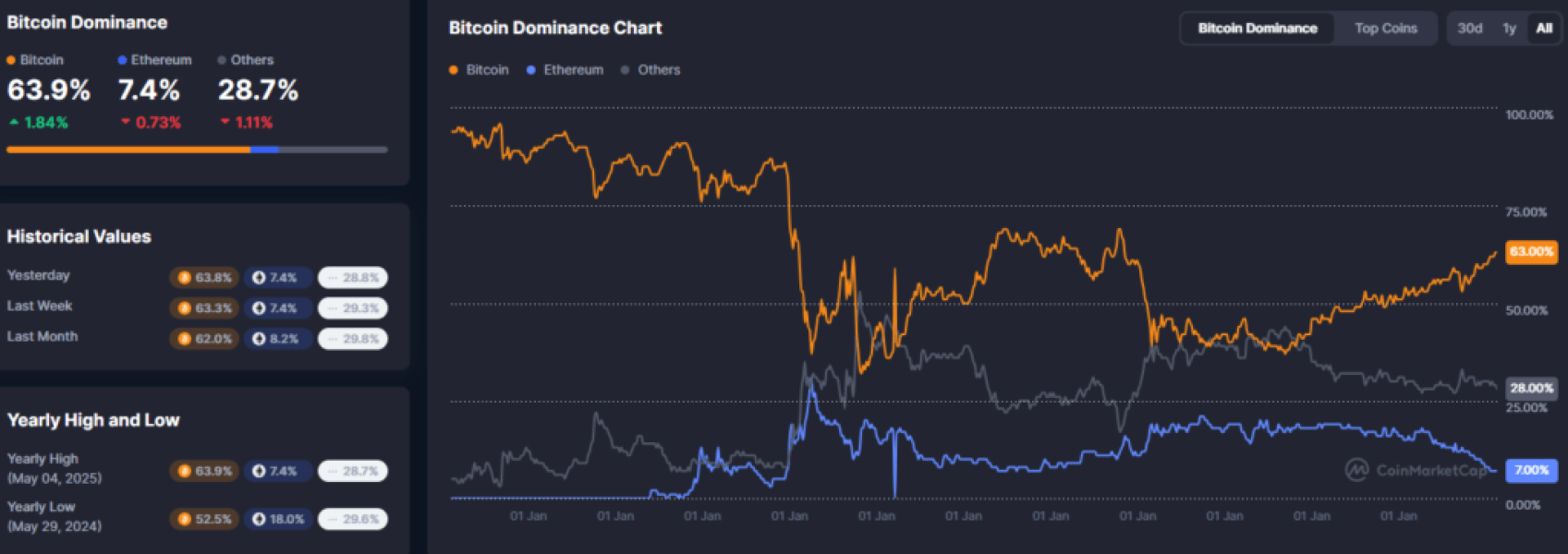1568x554 pixels.
Task: Click the 75.00% y-axis label
Action: pyautogui.click(x=1526, y=212)
